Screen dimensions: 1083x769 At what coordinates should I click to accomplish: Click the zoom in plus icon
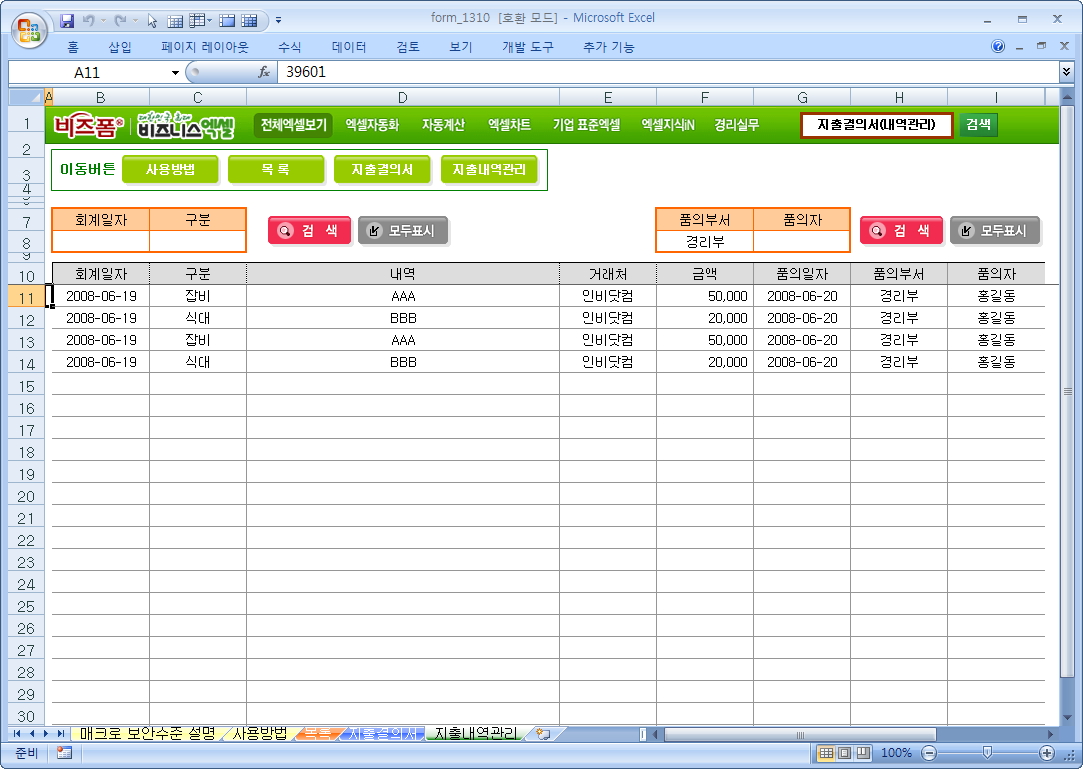(x=1047, y=753)
